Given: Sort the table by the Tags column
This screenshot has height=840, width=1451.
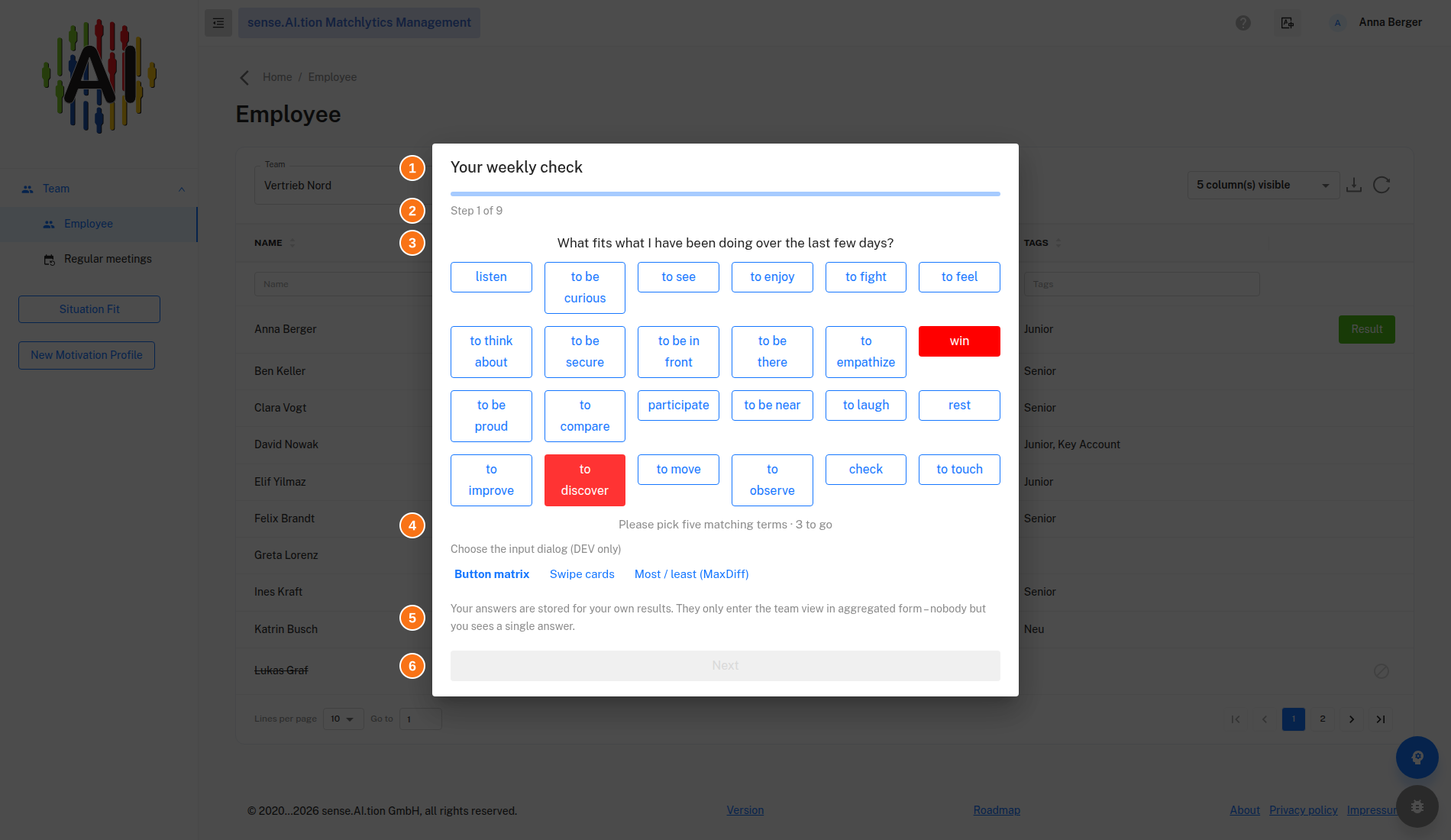Looking at the screenshot, I should pos(1058,243).
